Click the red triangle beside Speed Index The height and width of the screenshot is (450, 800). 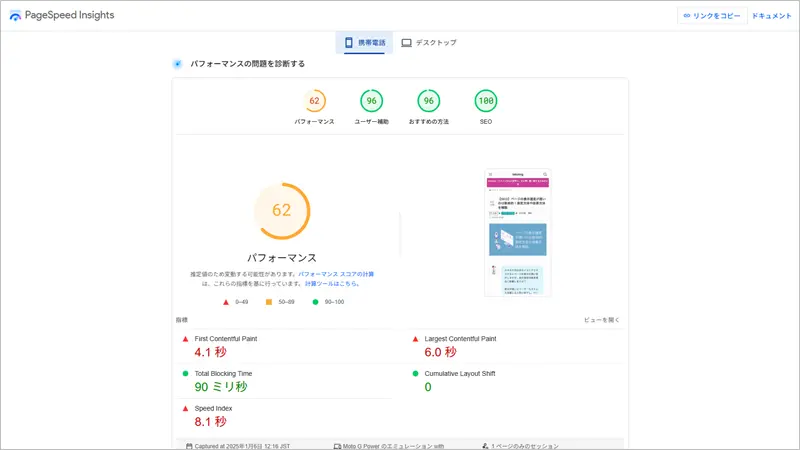[185, 408]
